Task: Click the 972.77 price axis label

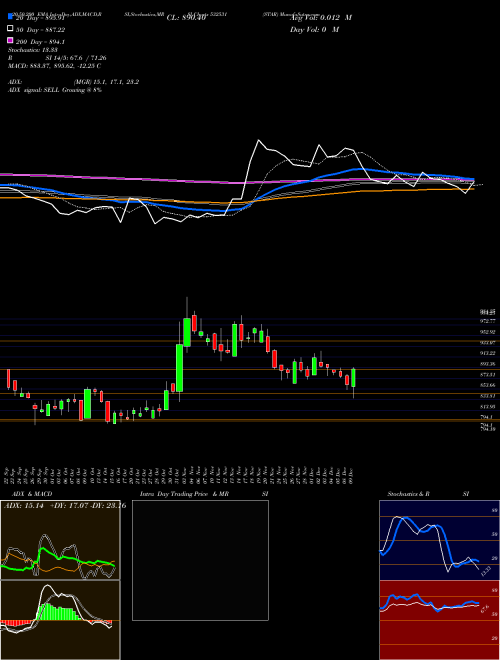Action: (489, 321)
